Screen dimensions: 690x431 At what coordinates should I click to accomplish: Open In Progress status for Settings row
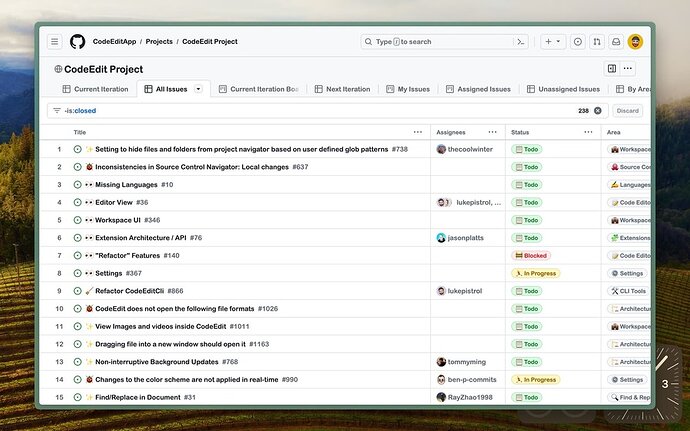tap(536, 273)
